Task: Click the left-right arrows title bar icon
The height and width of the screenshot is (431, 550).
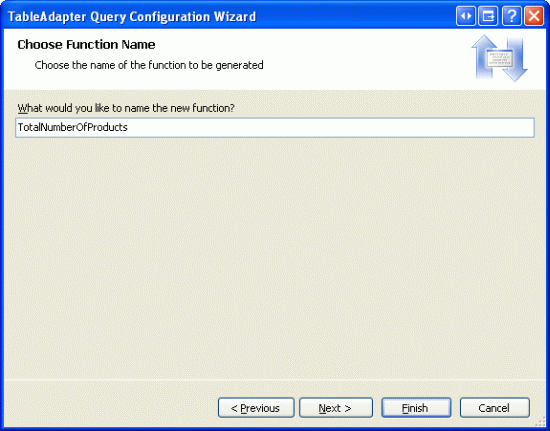Action: (465, 16)
